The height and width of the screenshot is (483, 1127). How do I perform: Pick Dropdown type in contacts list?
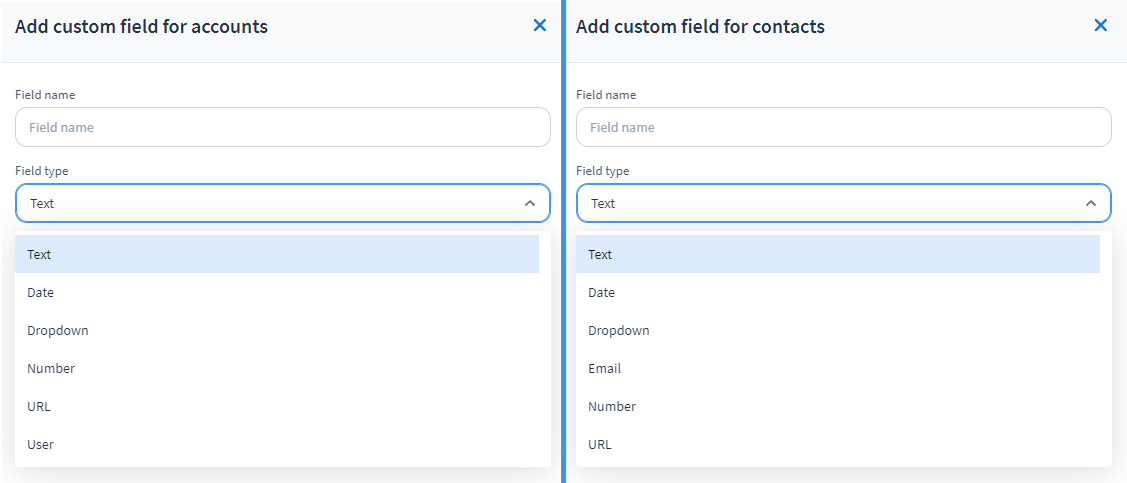tap(838, 330)
